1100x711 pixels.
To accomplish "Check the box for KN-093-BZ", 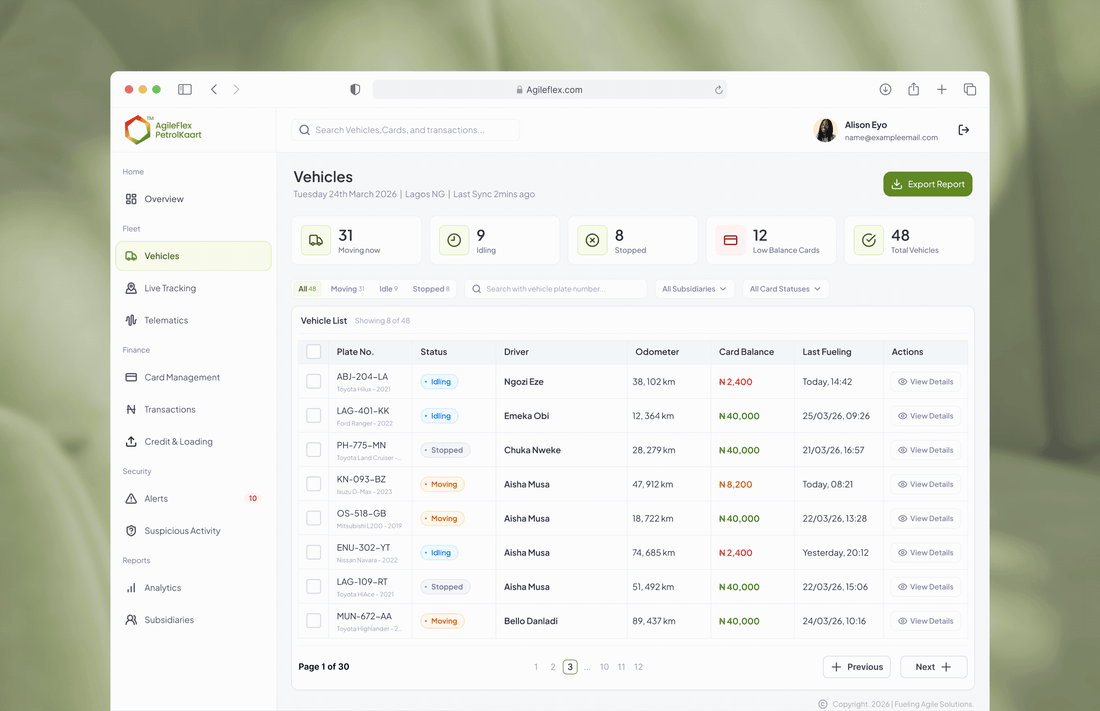I will tap(314, 484).
